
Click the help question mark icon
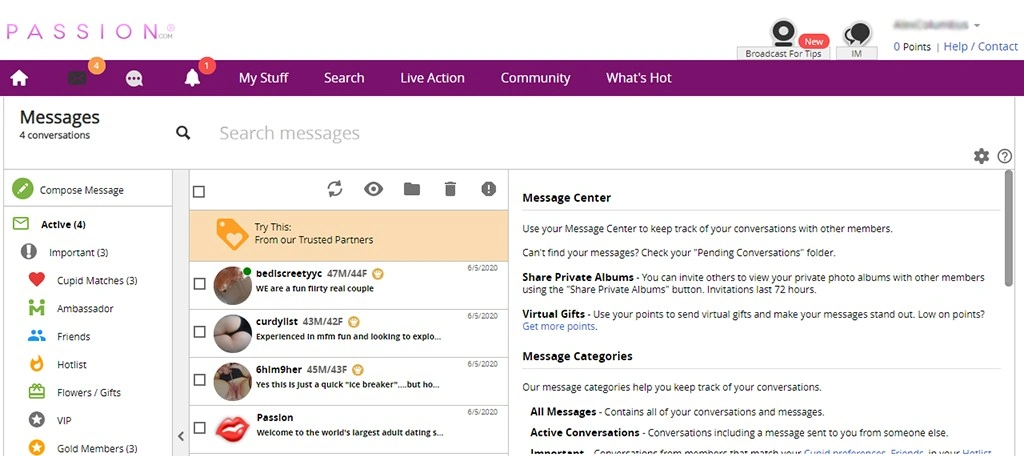click(1004, 156)
